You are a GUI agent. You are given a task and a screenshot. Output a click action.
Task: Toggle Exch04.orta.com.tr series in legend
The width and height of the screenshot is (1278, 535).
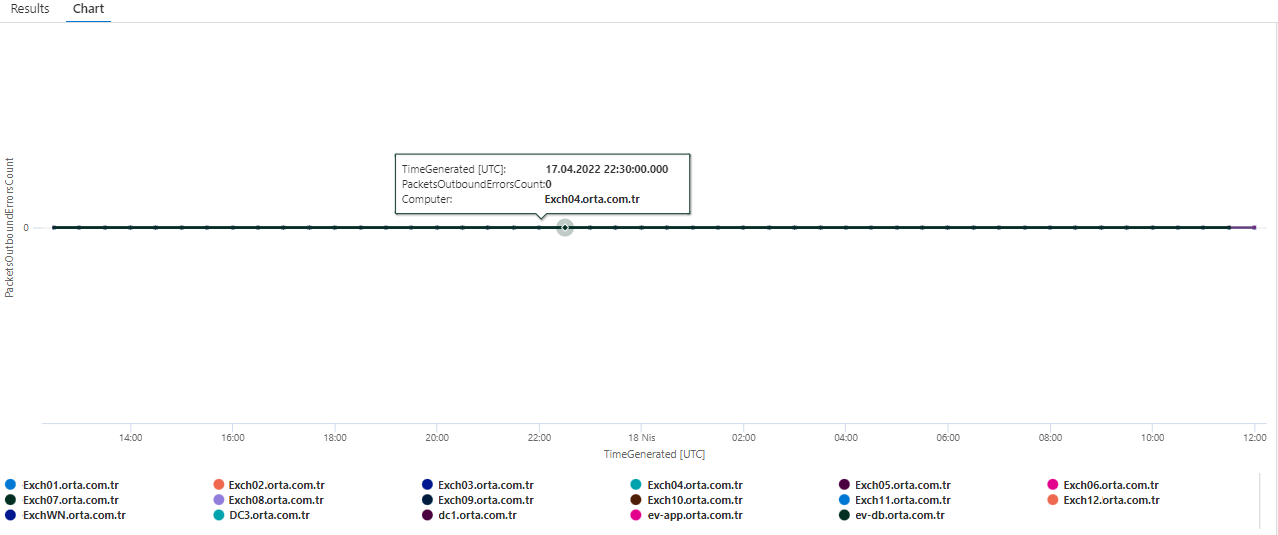[x=686, y=485]
